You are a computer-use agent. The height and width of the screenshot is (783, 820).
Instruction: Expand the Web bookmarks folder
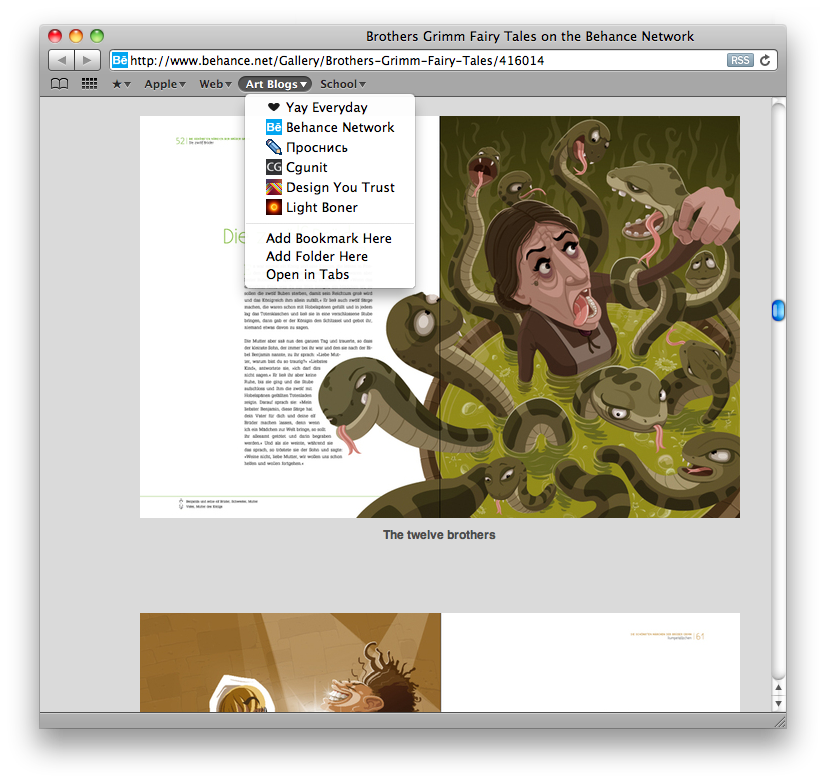point(215,84)
